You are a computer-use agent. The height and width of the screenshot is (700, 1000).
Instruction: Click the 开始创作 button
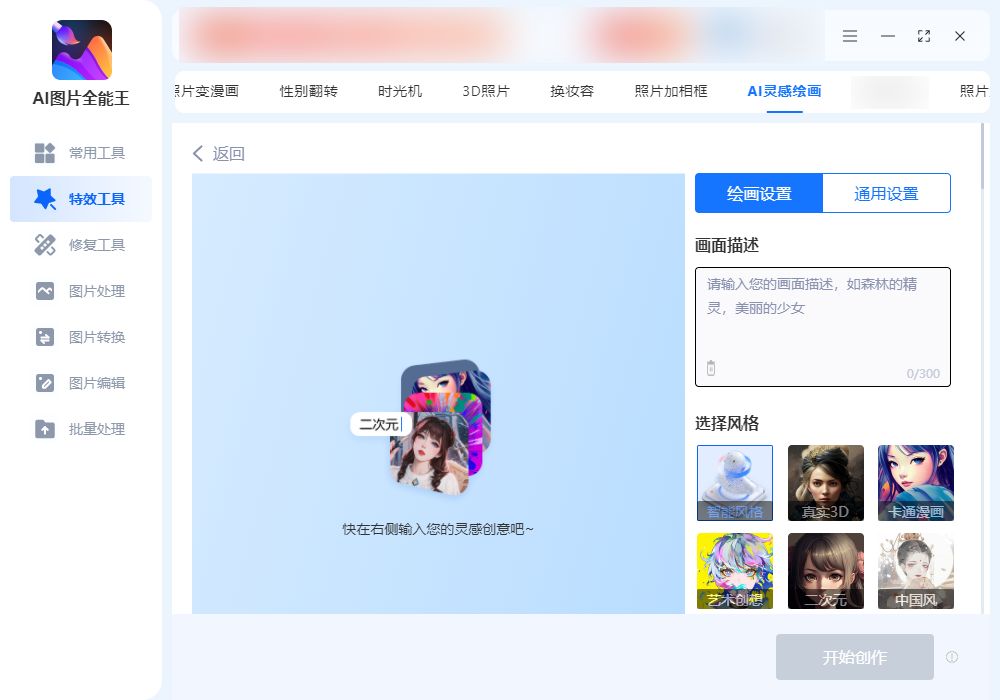[855, 657]
